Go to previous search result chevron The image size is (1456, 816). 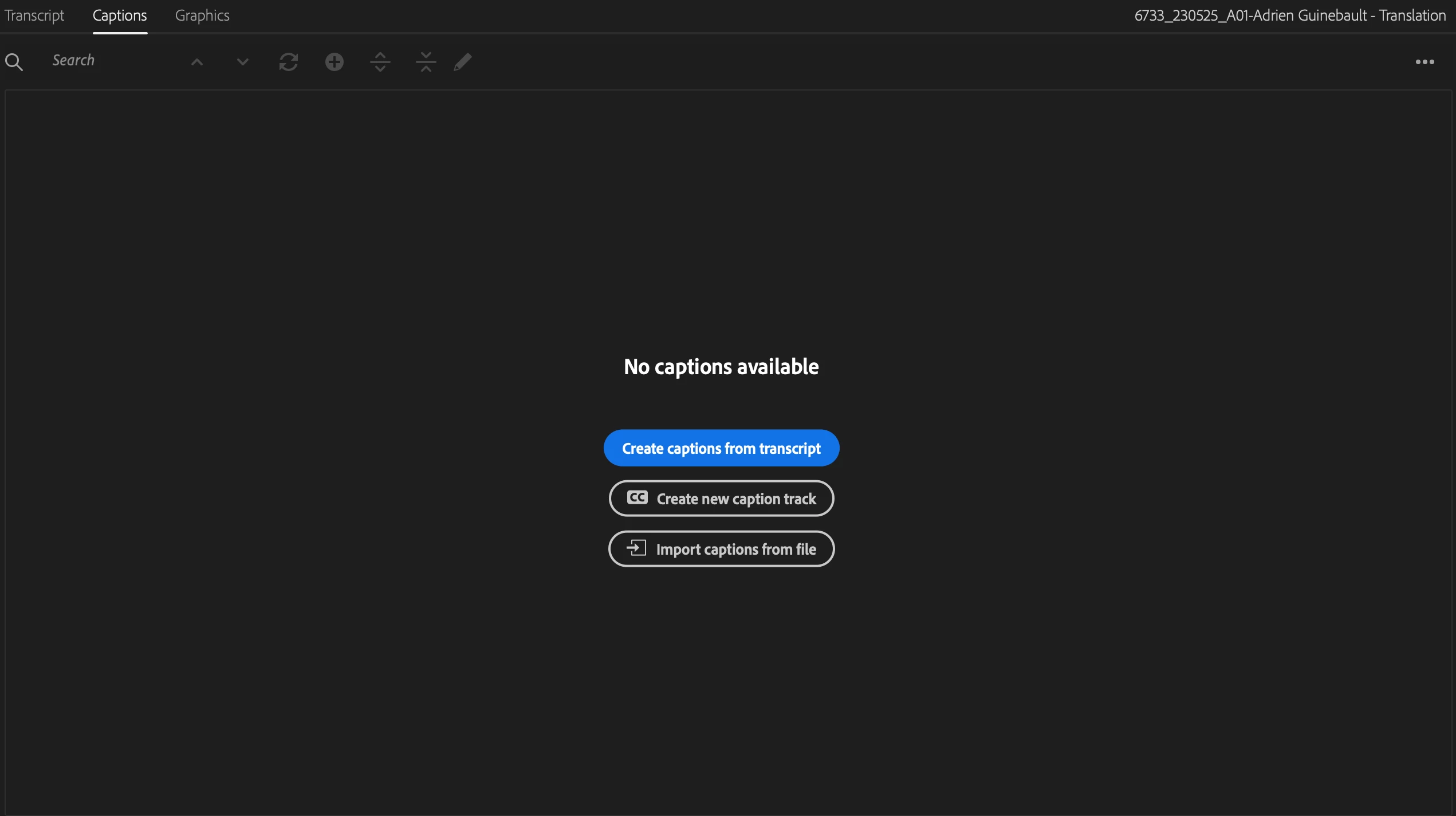click(x=197, y=62)
